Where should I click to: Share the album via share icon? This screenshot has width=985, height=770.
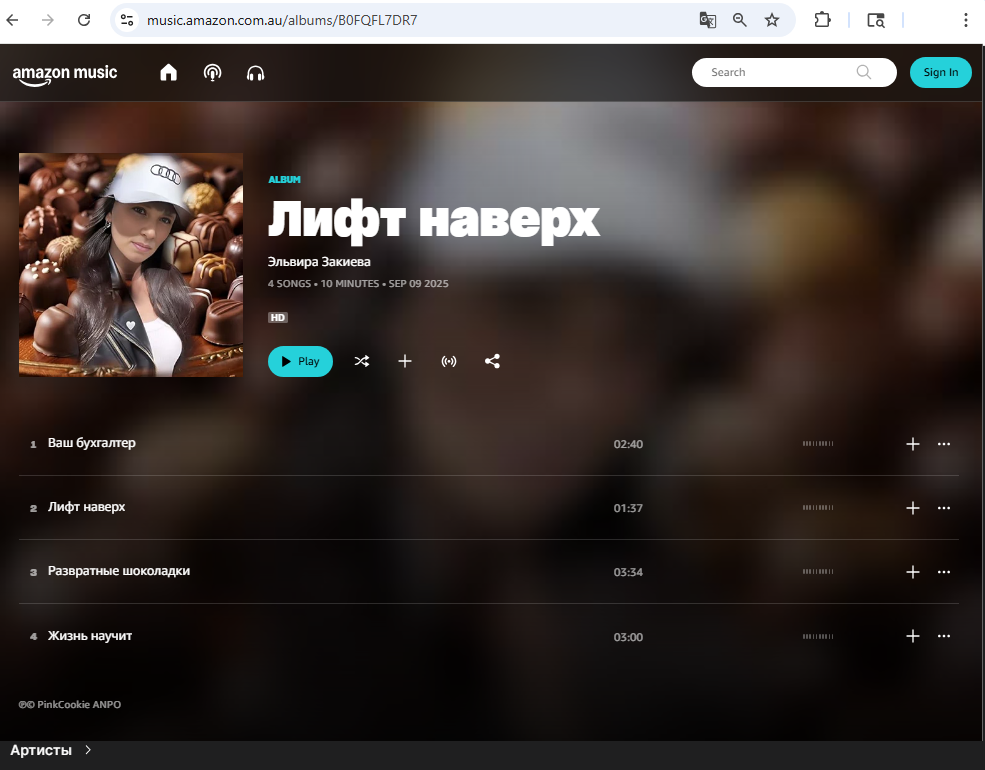tap(492, 361)
